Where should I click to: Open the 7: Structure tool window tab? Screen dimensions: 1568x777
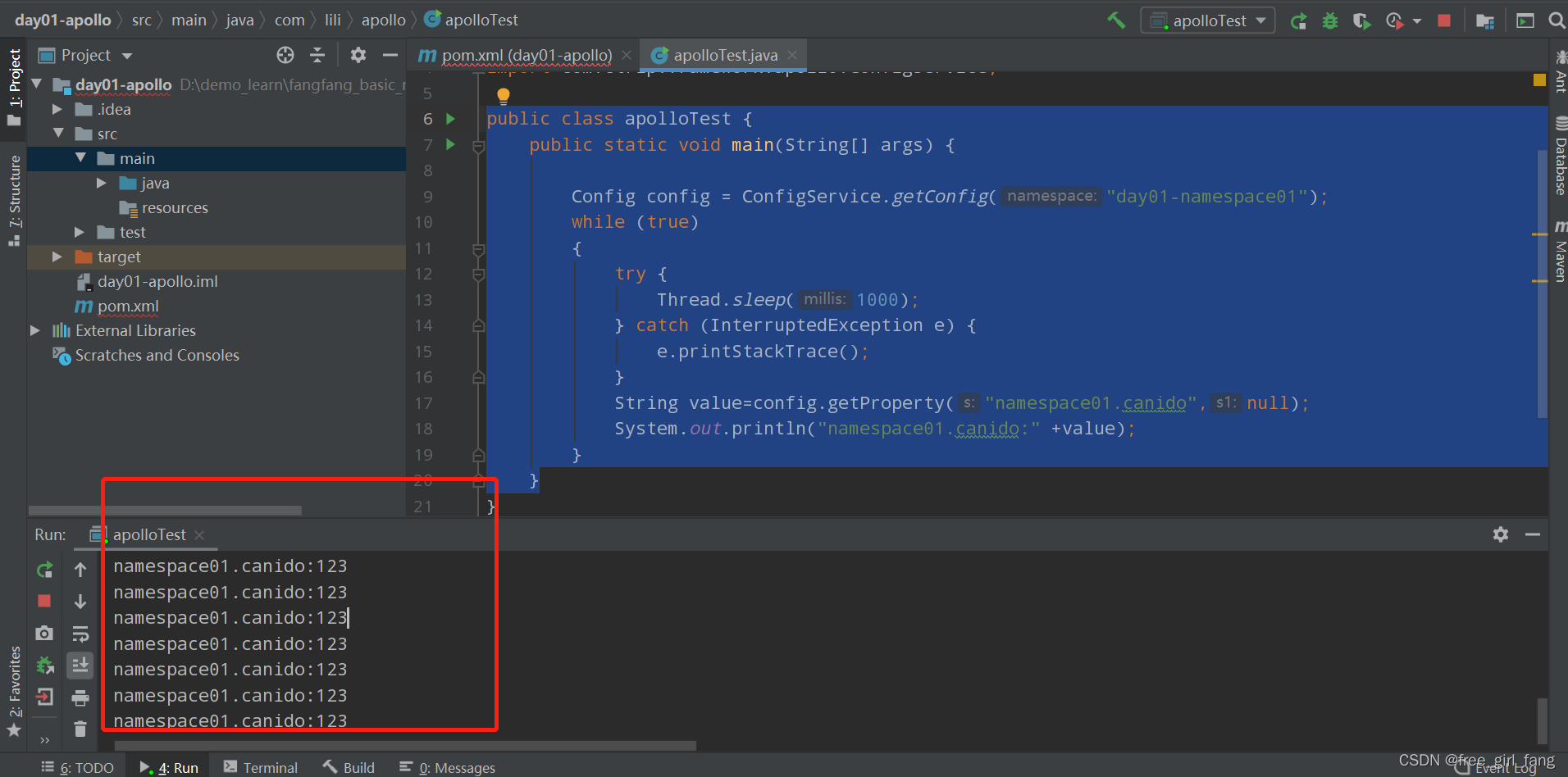(14, 200)
